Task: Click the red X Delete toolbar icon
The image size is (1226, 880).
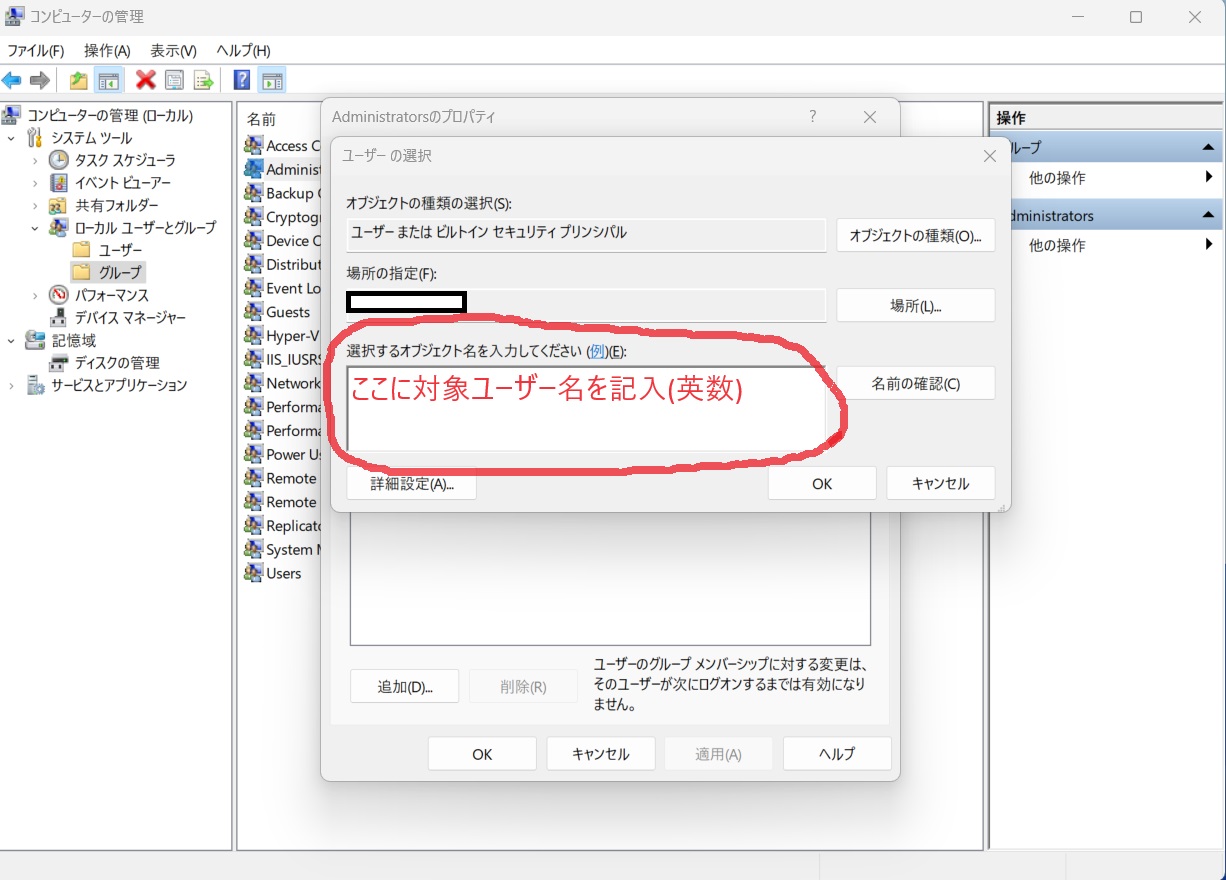Action: pos(146,81)
